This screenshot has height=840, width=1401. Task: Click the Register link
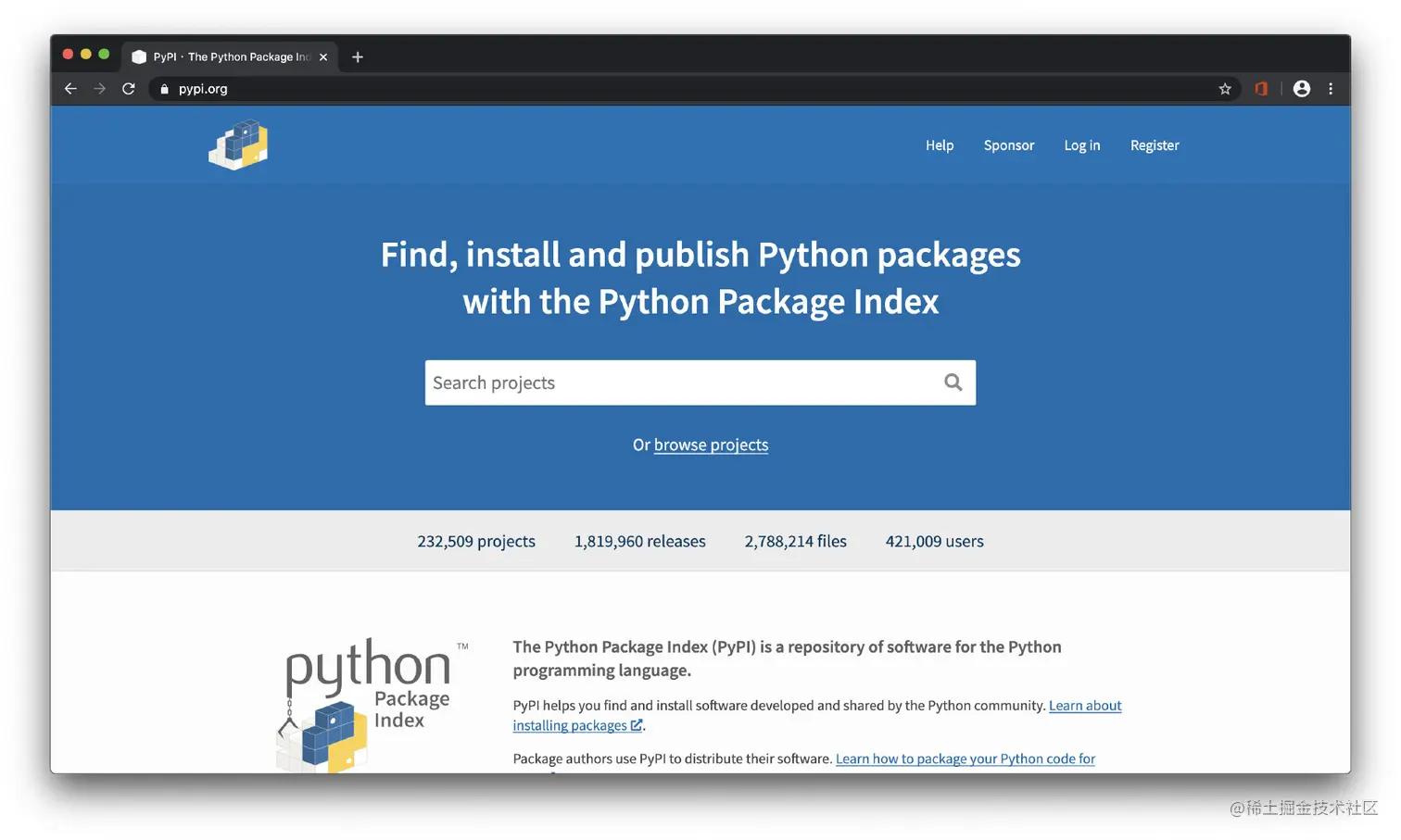1154,145
